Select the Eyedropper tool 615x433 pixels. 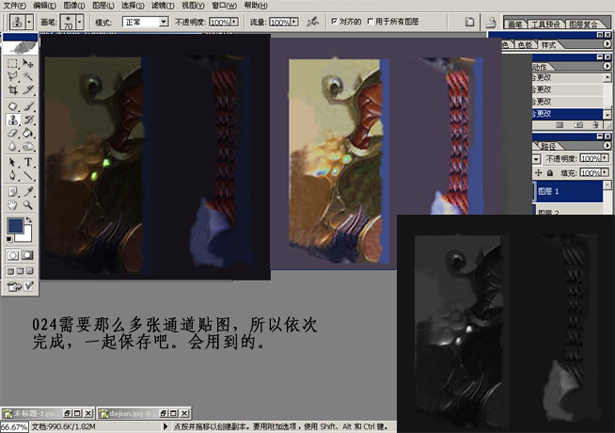coord(27,191)
